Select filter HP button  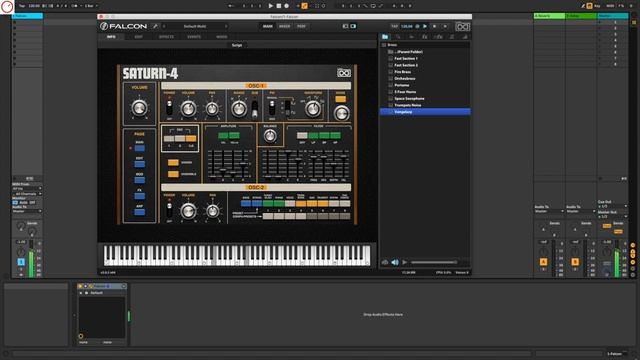pos(336,136)
